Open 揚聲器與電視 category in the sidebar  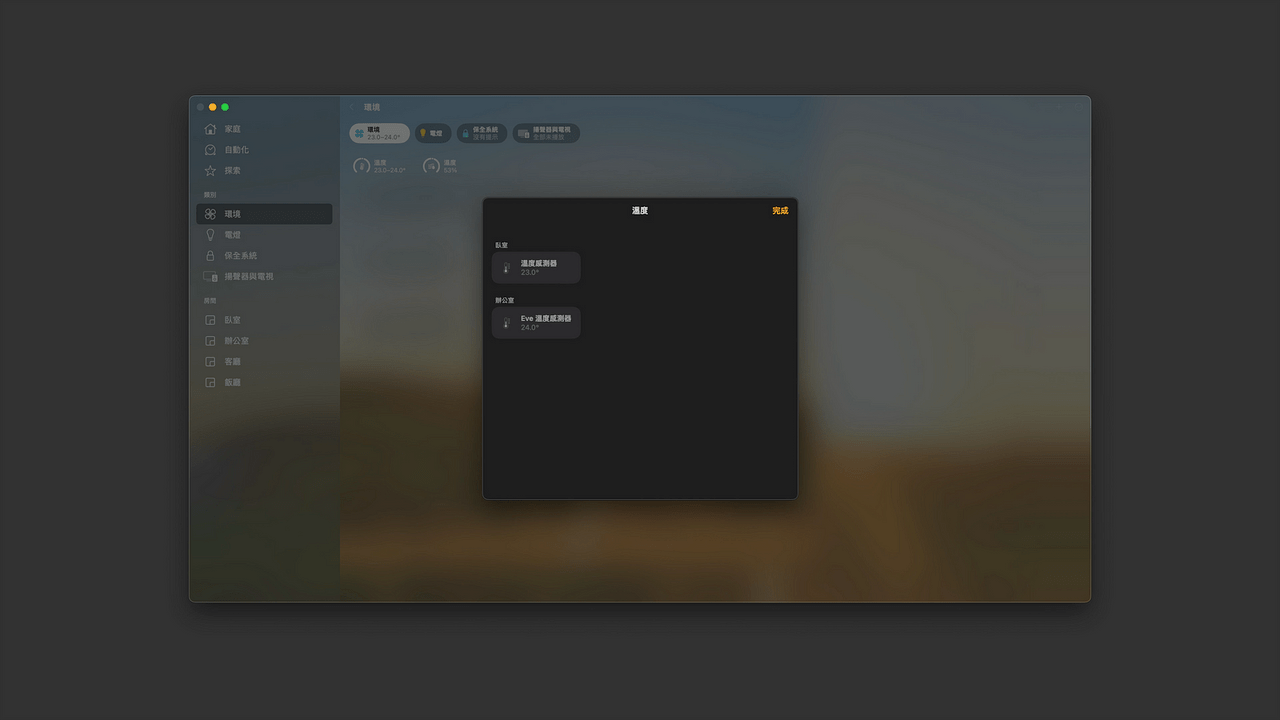click(x=264, y=276)
